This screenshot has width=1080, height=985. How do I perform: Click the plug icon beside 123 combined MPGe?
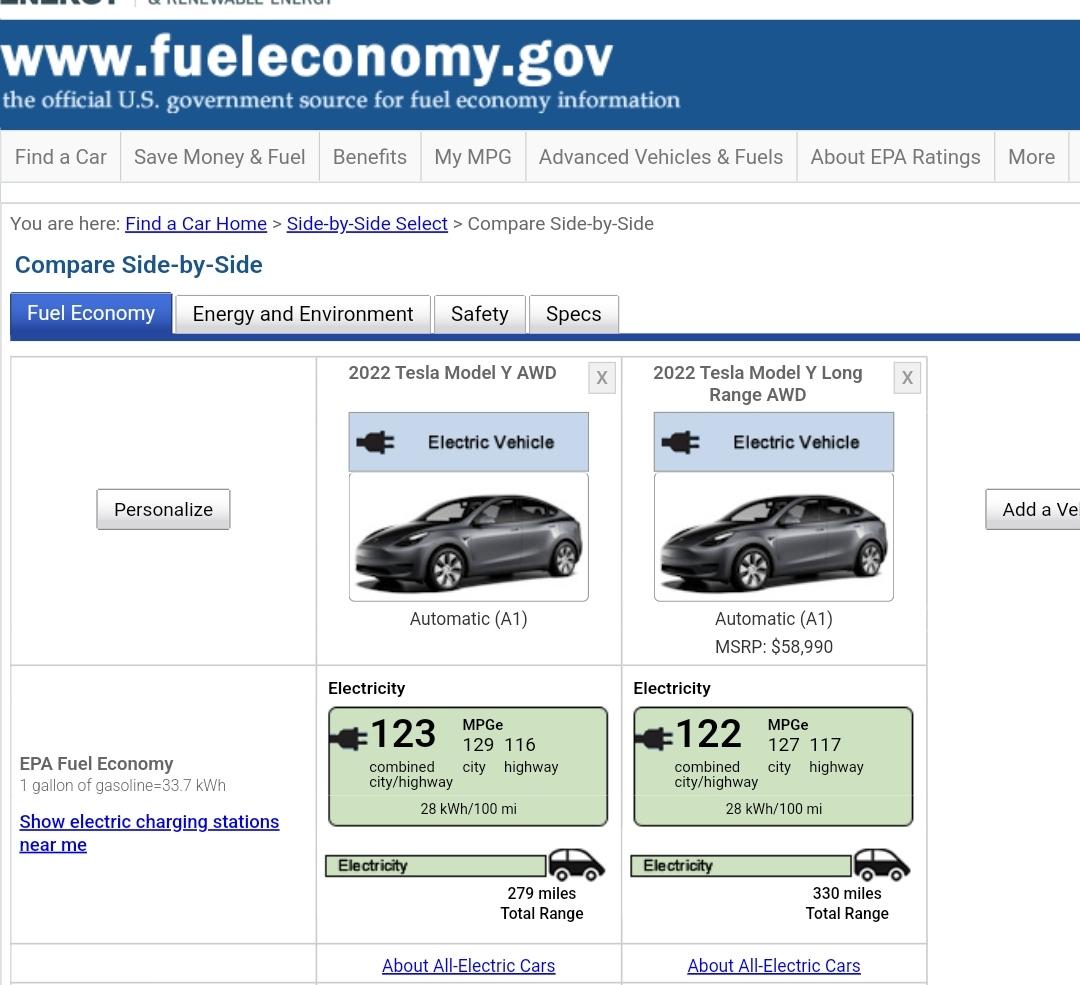[349, 738]
